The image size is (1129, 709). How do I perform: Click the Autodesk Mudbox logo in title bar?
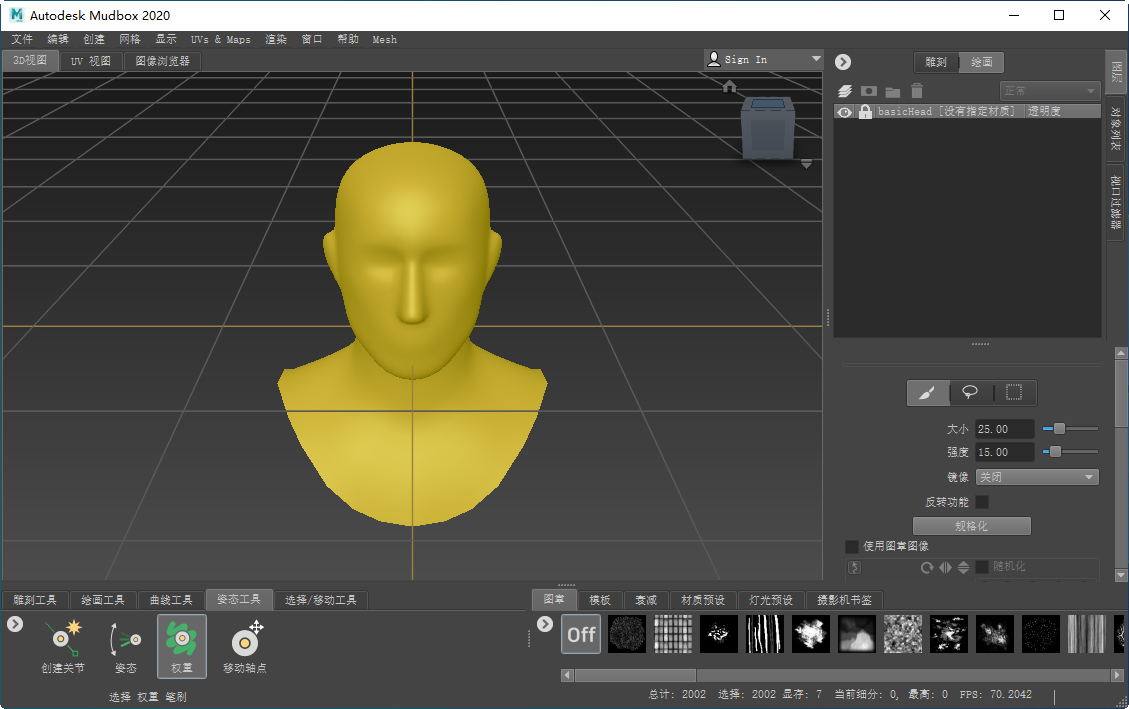16,14
